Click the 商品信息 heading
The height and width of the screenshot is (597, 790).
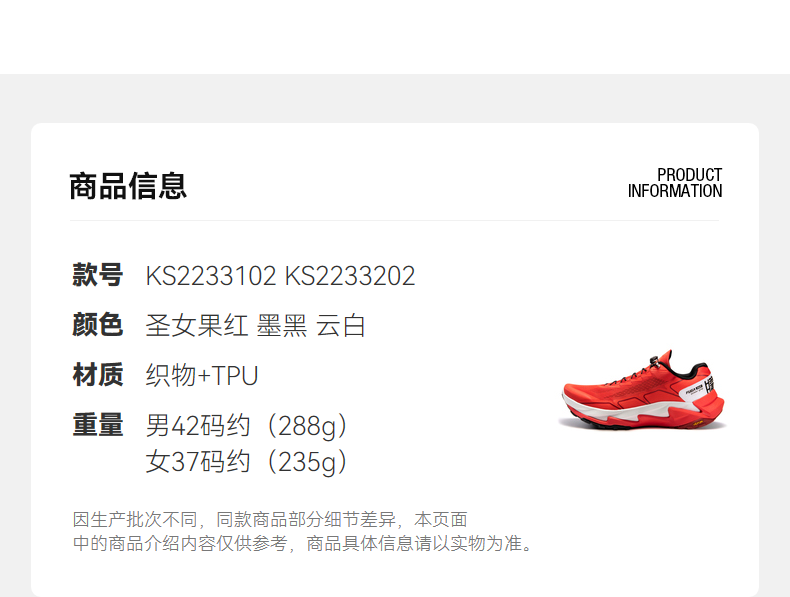[x=128, y=186]
